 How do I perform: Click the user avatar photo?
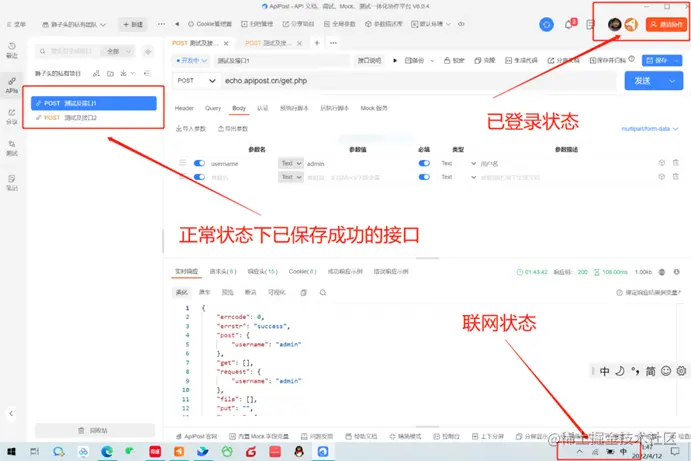[614, 24]
